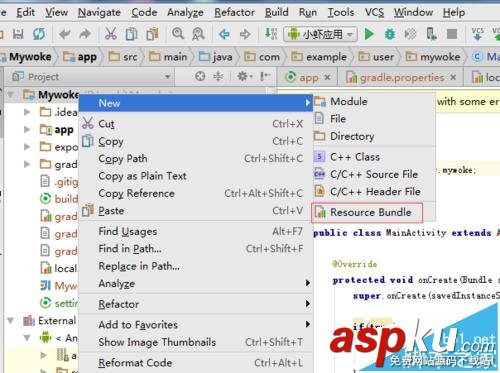Viewport: 500px width, 373px height.
Task: Click Copy Path menu entry
Action: pyautogui.click(x=195, y=158)
